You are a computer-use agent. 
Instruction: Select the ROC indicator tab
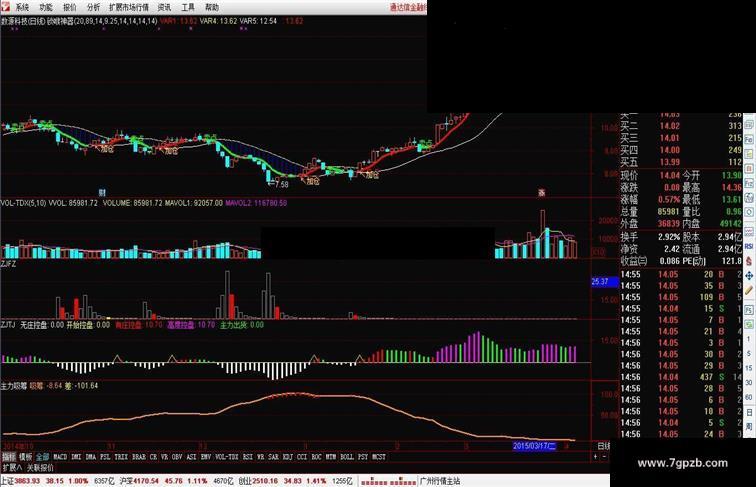coord(316,456)
